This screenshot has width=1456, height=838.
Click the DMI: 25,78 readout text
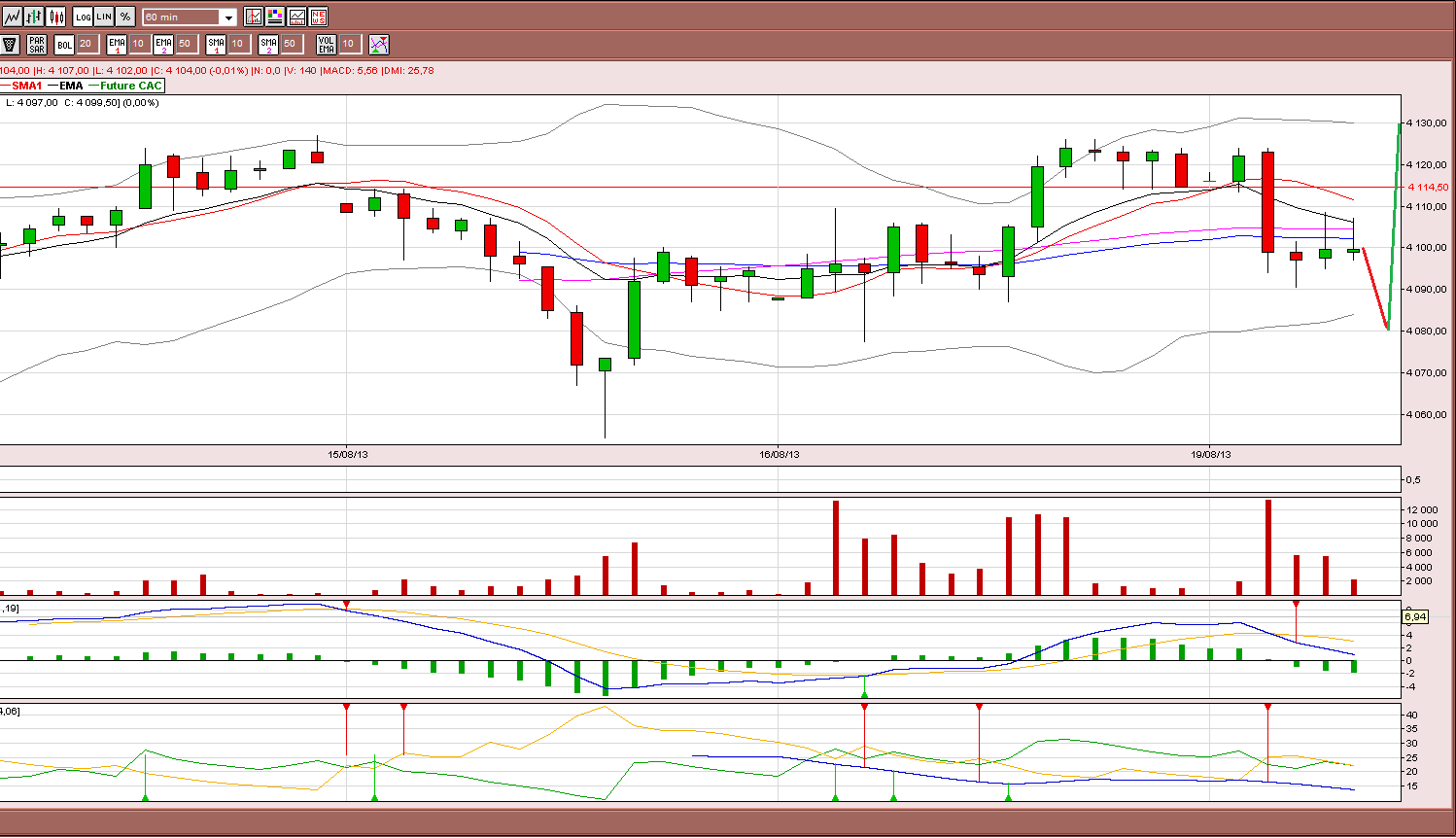click(408, 70)
